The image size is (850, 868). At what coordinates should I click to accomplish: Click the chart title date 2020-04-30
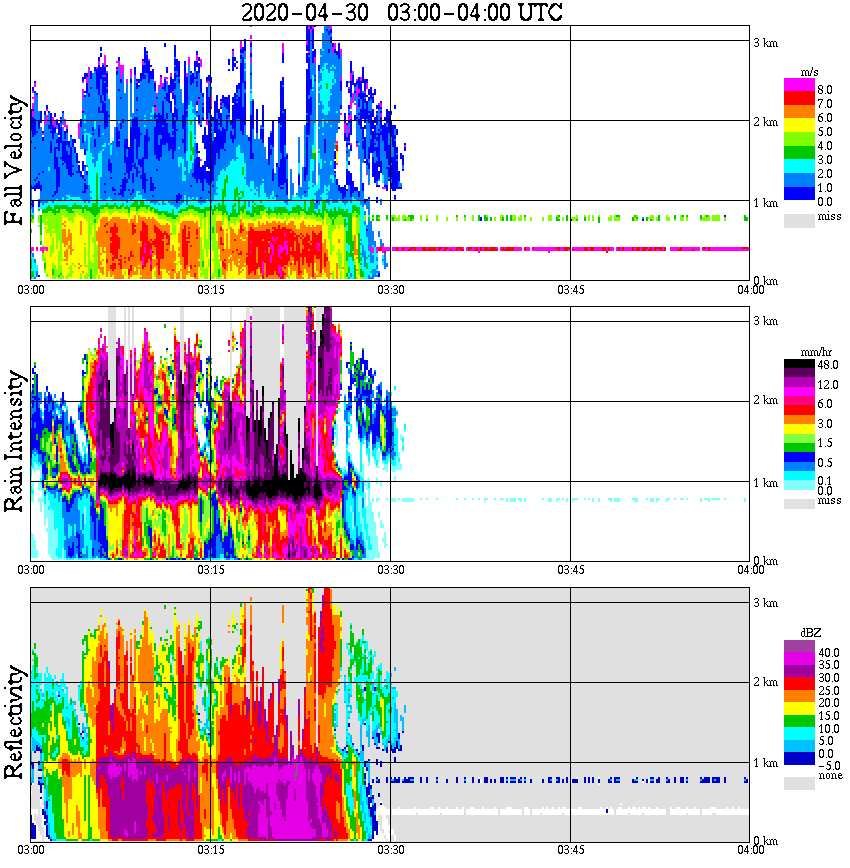click(305, 12)
